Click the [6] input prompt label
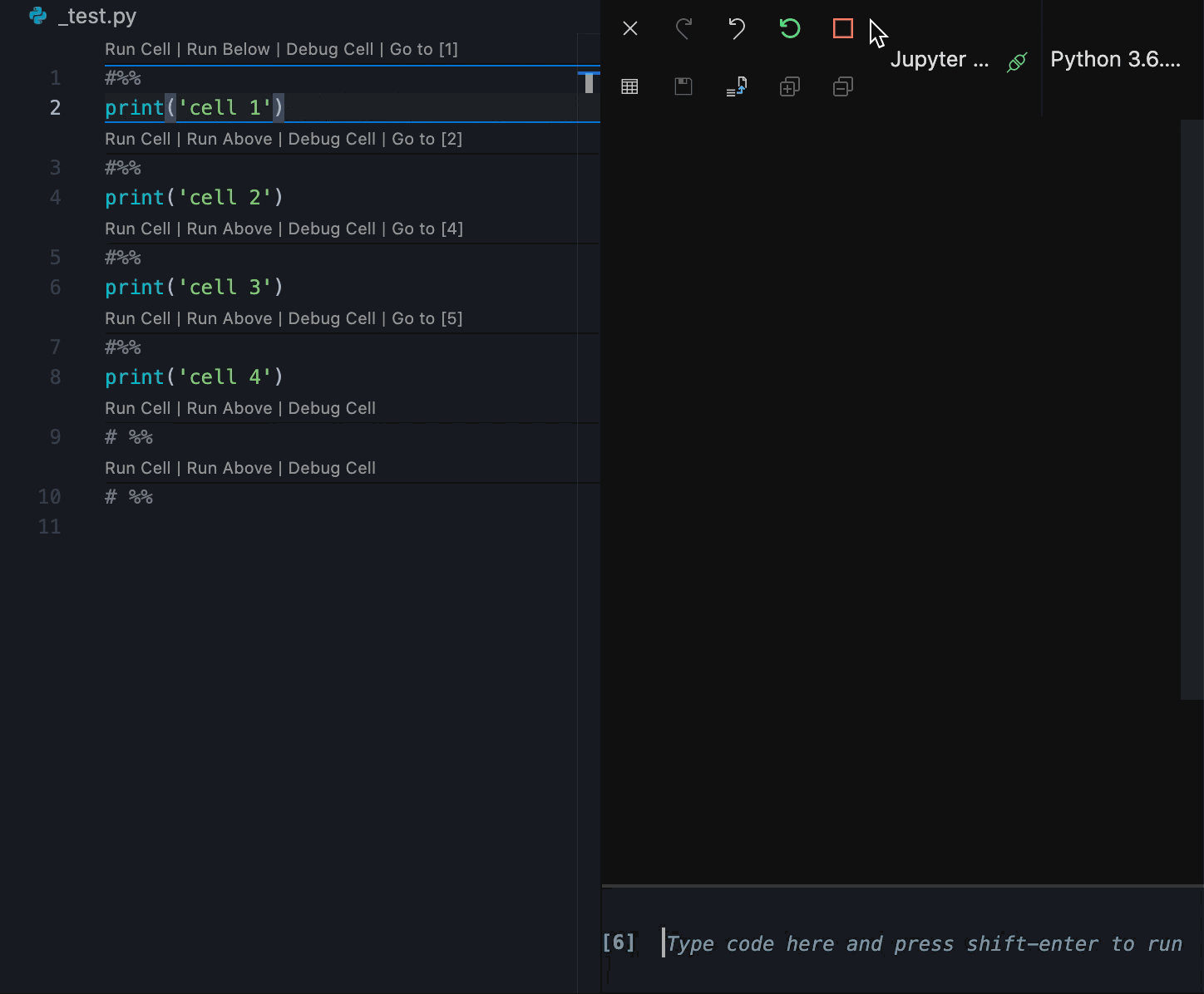The image size is (1204, 994). [x=619, y=942]
